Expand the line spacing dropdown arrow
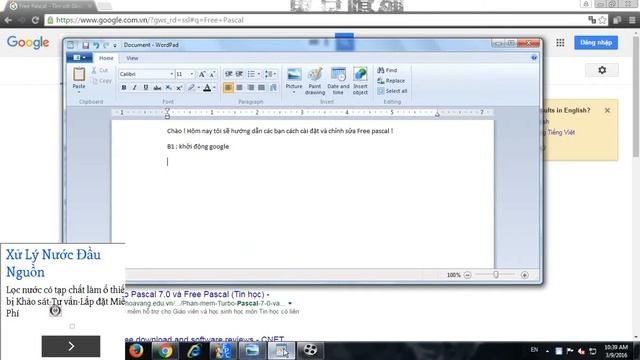 [x=275, y=74]
